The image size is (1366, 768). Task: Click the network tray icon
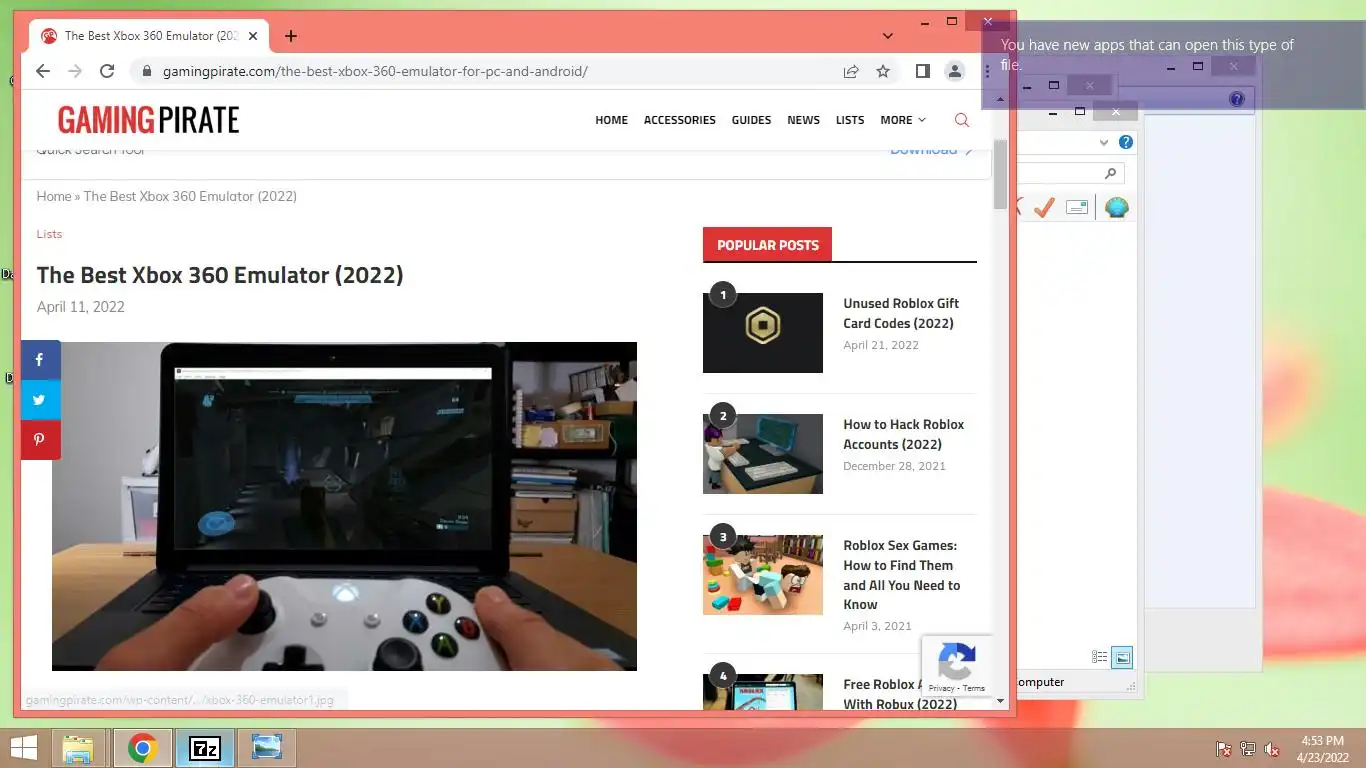pyautogui.click(x=1248, y=749)
